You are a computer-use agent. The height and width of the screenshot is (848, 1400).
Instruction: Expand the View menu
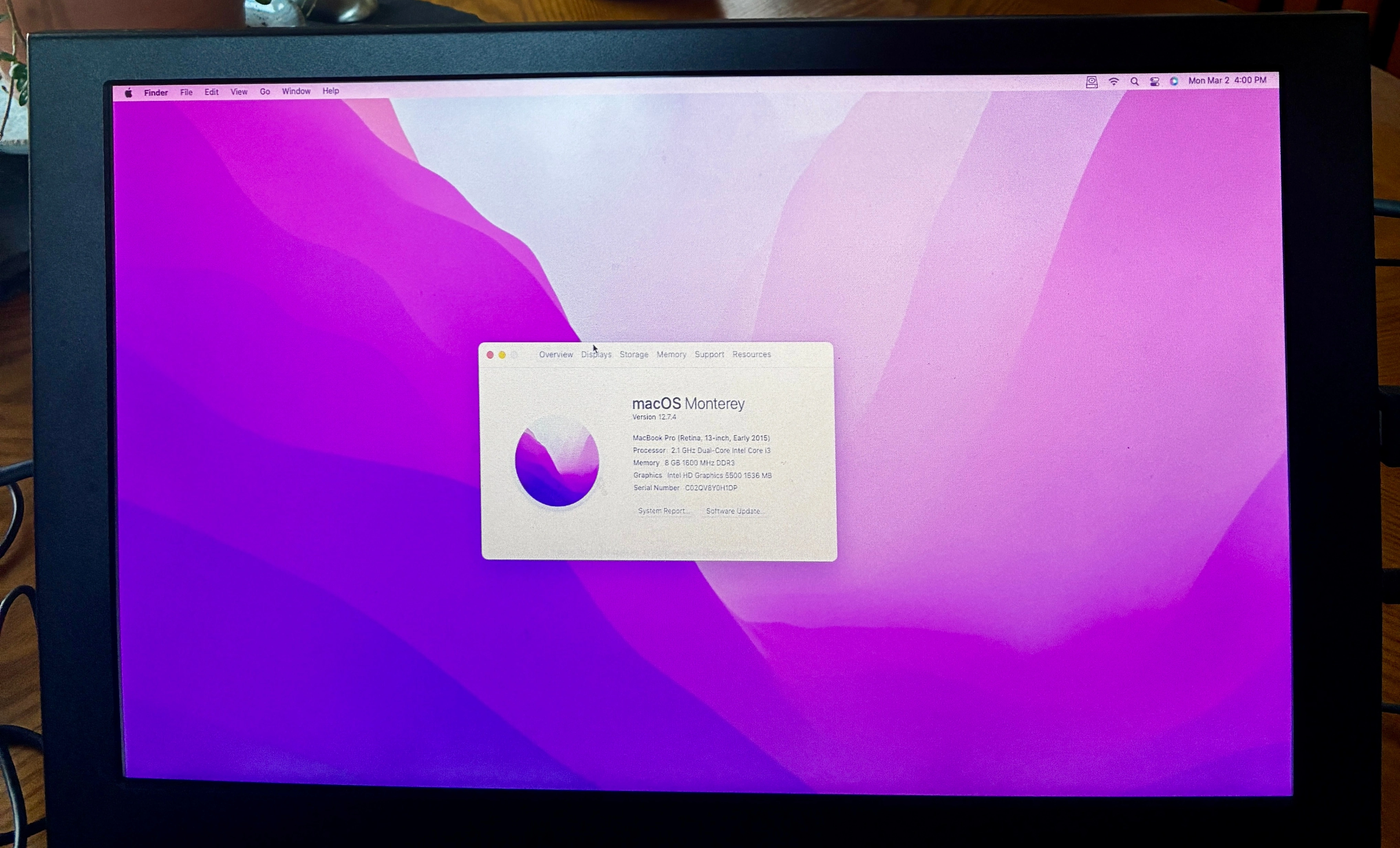239,92
